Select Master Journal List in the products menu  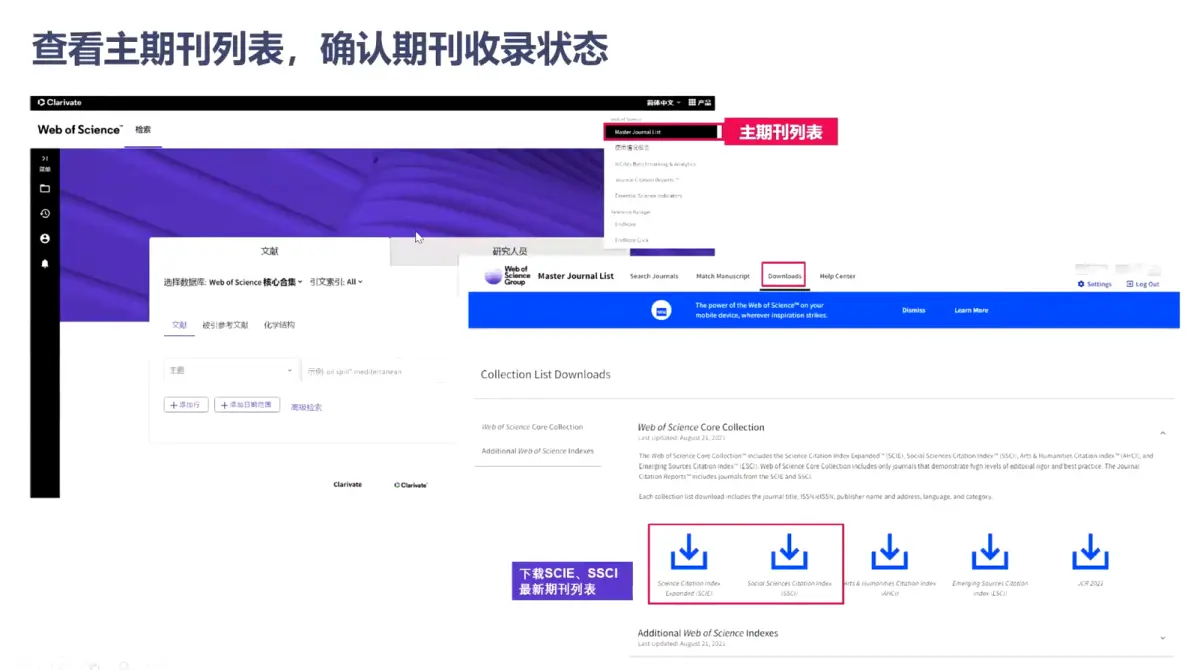[x=662, y=132]
